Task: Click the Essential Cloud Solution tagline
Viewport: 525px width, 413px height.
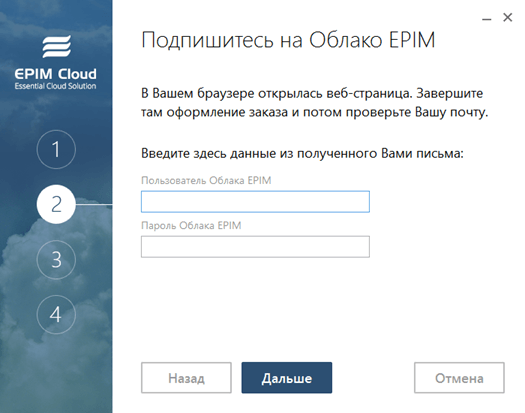Action: (x=55, y=86)
